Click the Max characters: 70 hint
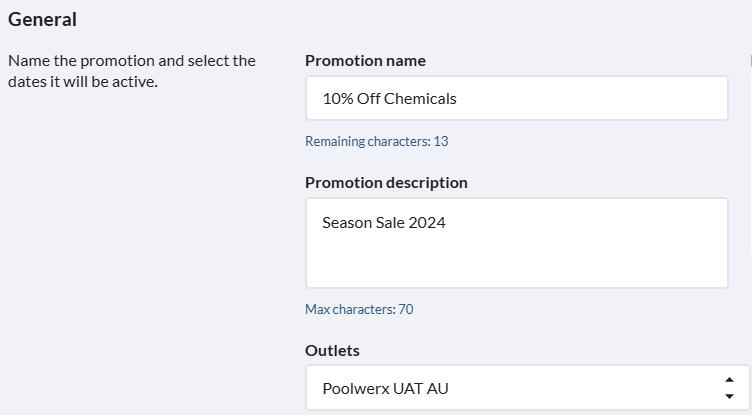The height and width of the screenshot is (415, 752). point(359,309)
